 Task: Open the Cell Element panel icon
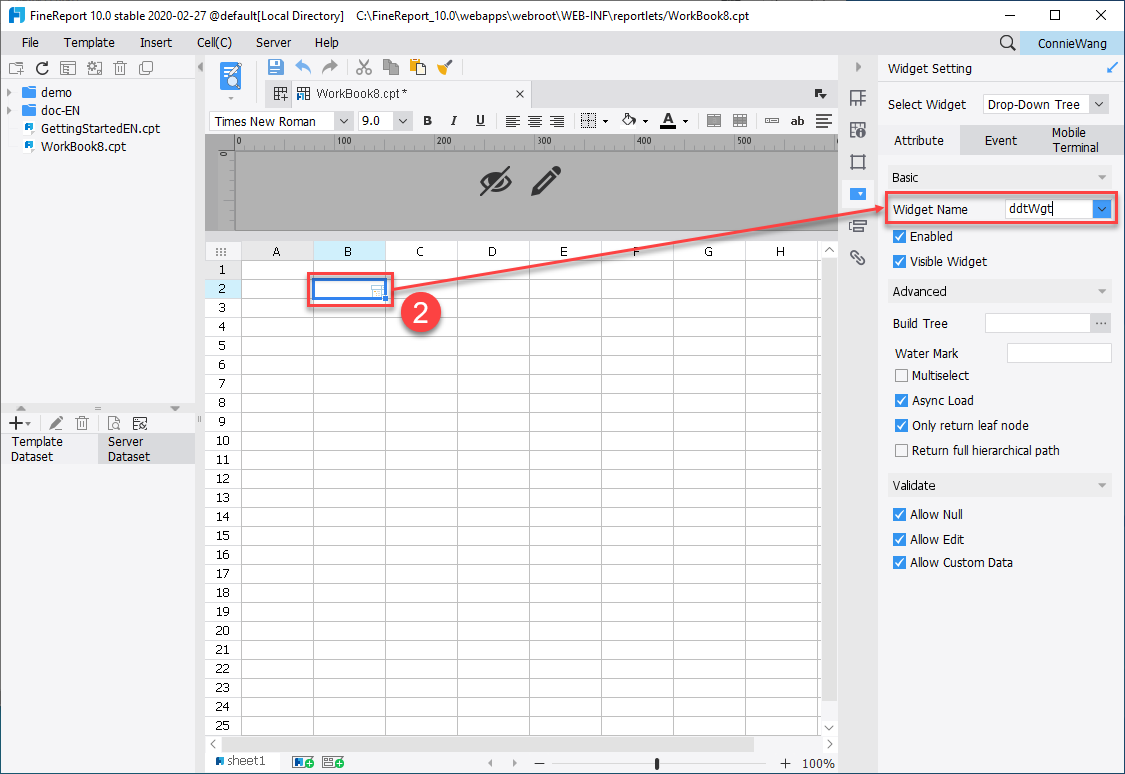coord(858,97)
